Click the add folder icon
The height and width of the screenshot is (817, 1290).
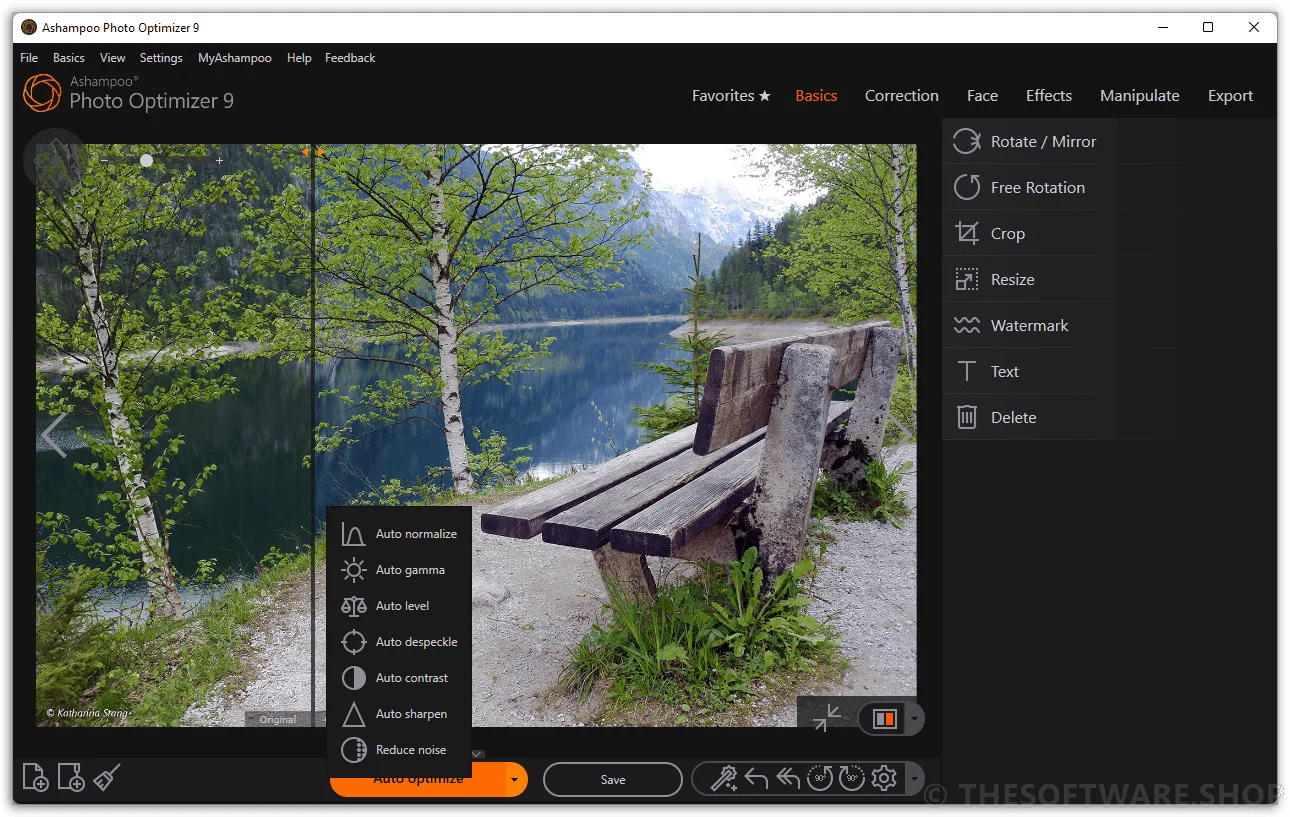(x=71, y=778)
